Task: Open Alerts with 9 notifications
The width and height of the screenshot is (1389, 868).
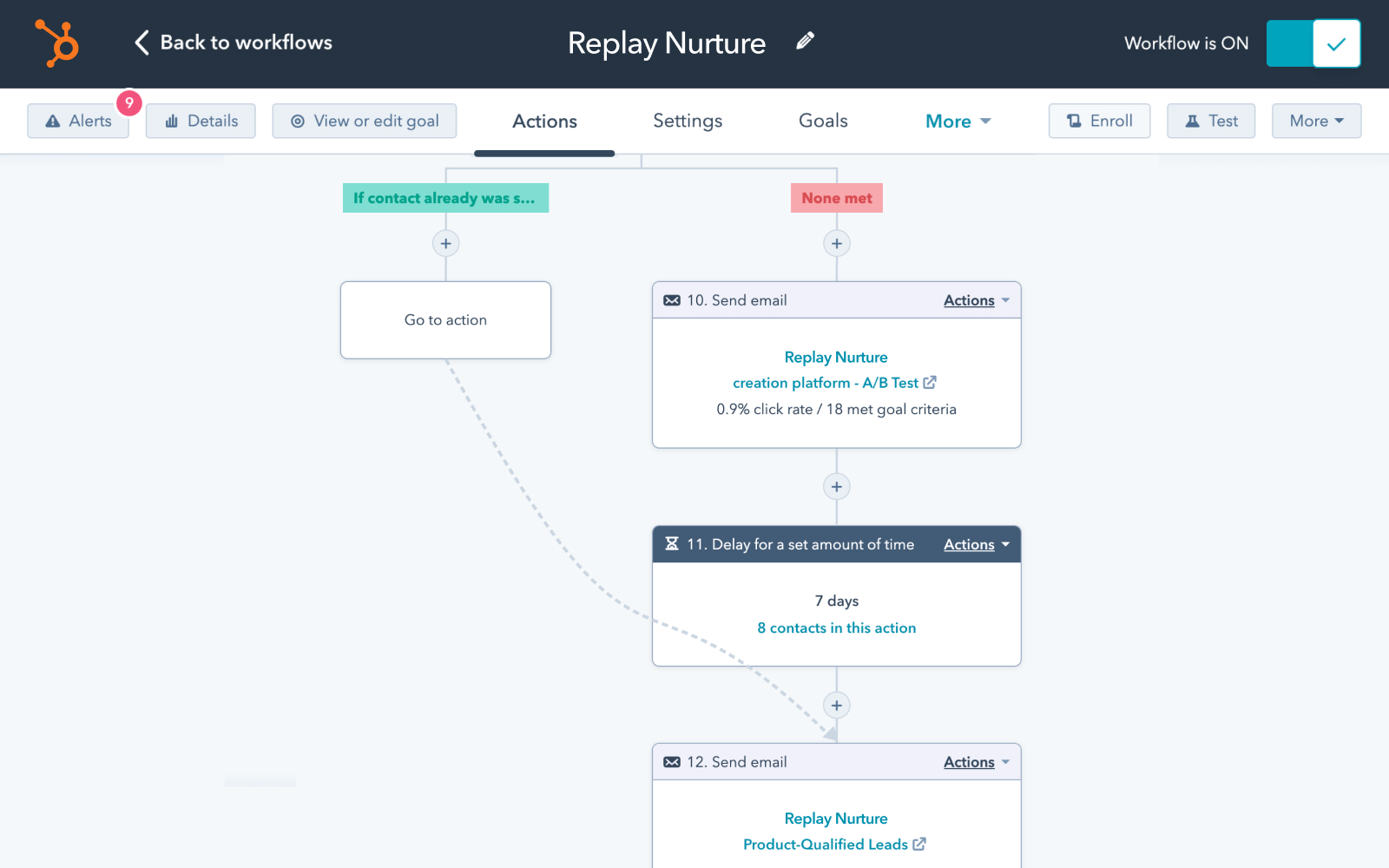Action: (x=78, y=122)
